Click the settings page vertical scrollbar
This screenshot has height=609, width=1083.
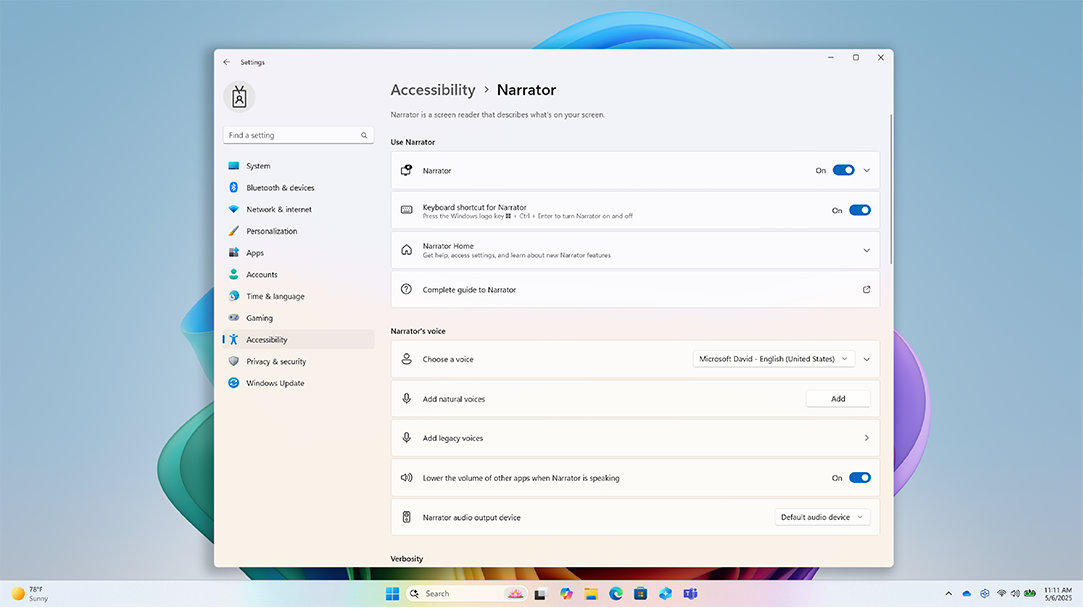pos(890,188)
